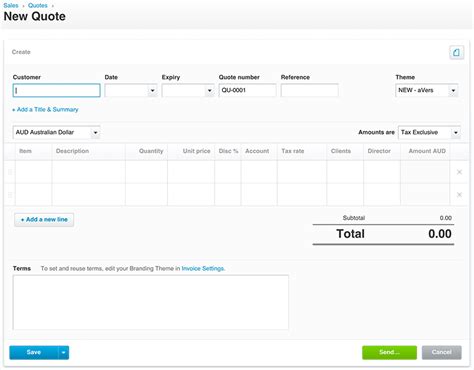
Task: Click the Amount AUD column header
Action: point(427,151)
